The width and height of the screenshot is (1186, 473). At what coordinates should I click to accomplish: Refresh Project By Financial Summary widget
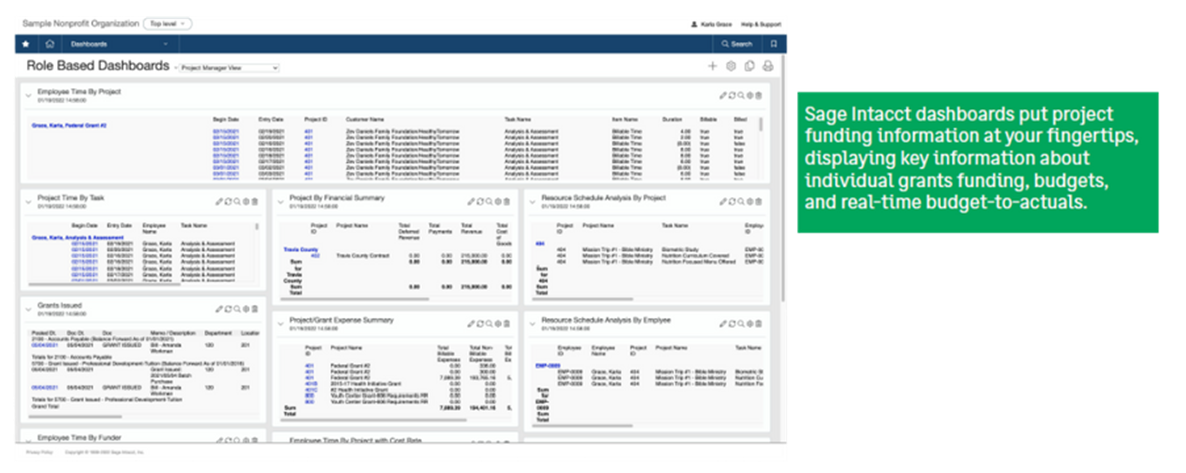(x=480, y=201)
